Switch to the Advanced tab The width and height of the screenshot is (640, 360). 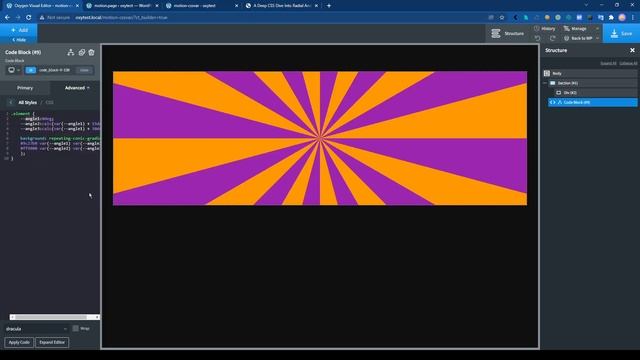77,88
